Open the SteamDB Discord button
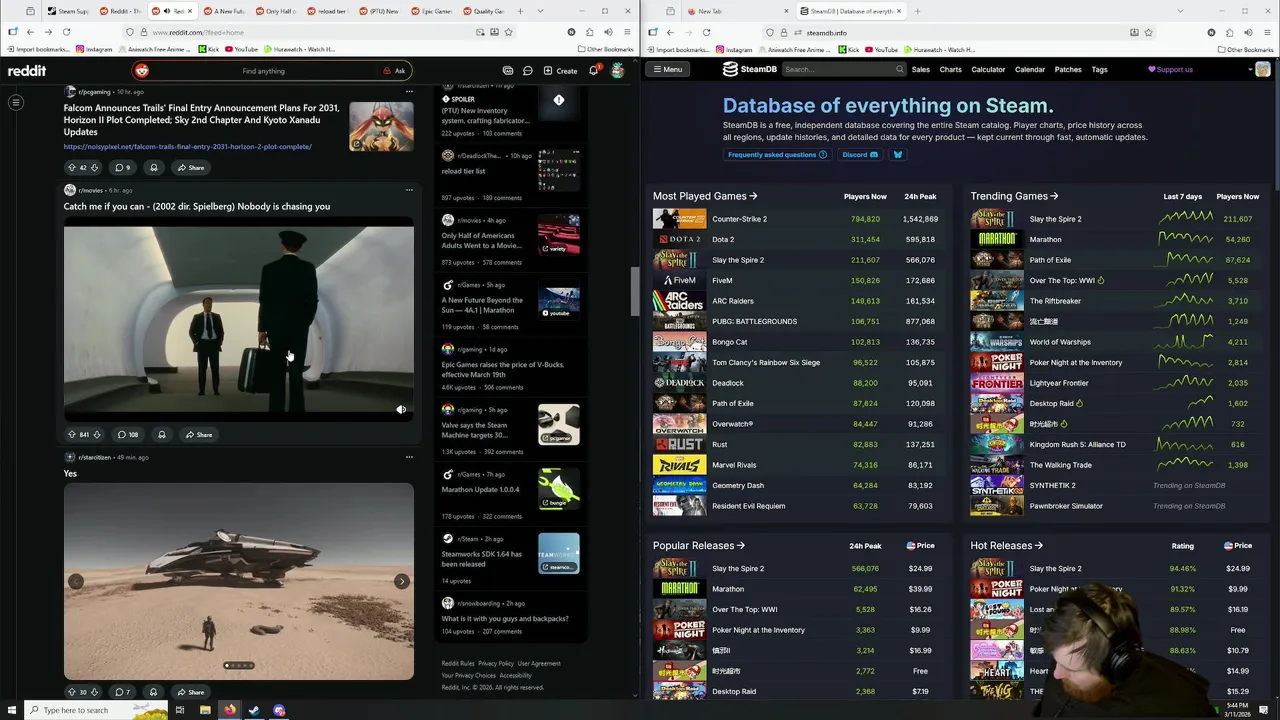The height and width of the screenshot is (720, 1280). pos(860,155)
